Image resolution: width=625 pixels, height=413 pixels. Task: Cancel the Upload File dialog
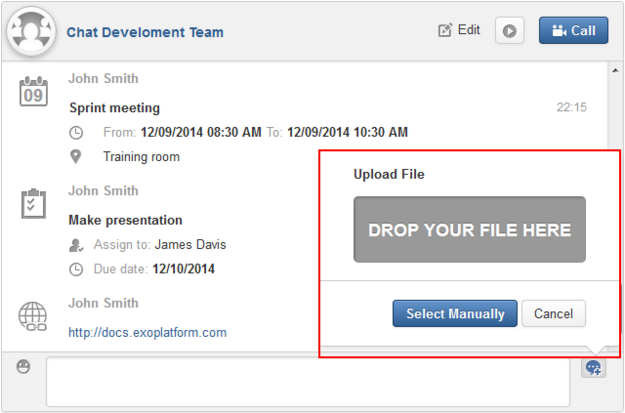pos(554,314)
